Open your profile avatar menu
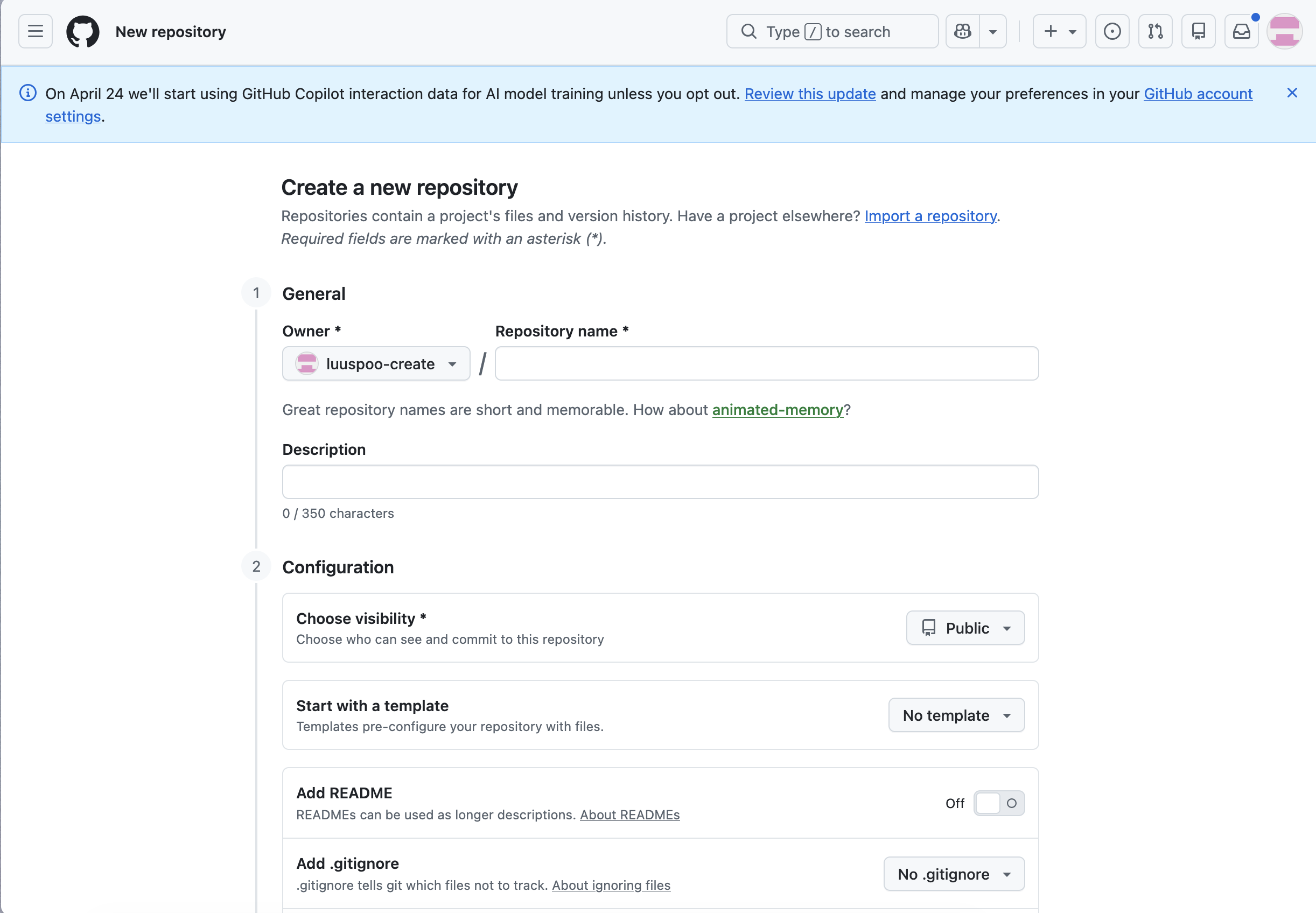Viewport: 1316px width, 913px height. 1285,31
